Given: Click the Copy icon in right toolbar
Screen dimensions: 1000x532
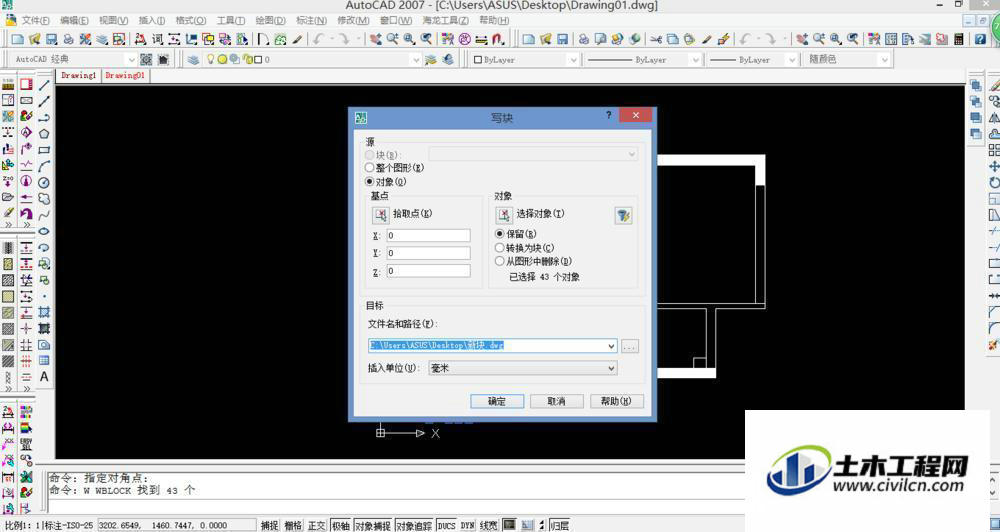Looking at the screenshot, I should click(673, 40).
